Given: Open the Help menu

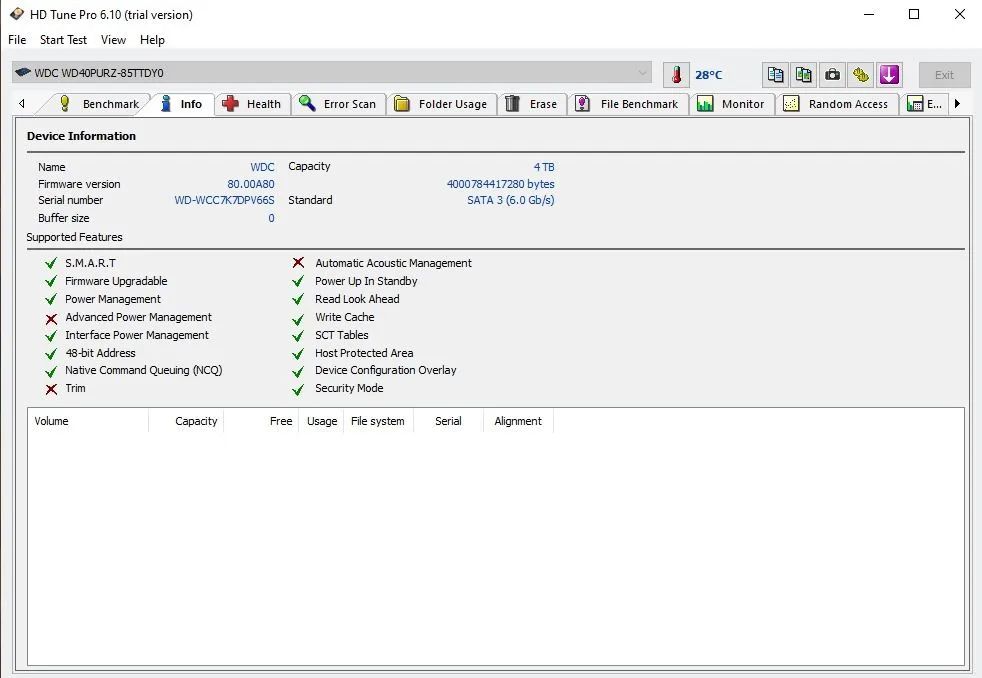Looking at the screenshot, I should (152, 39).
